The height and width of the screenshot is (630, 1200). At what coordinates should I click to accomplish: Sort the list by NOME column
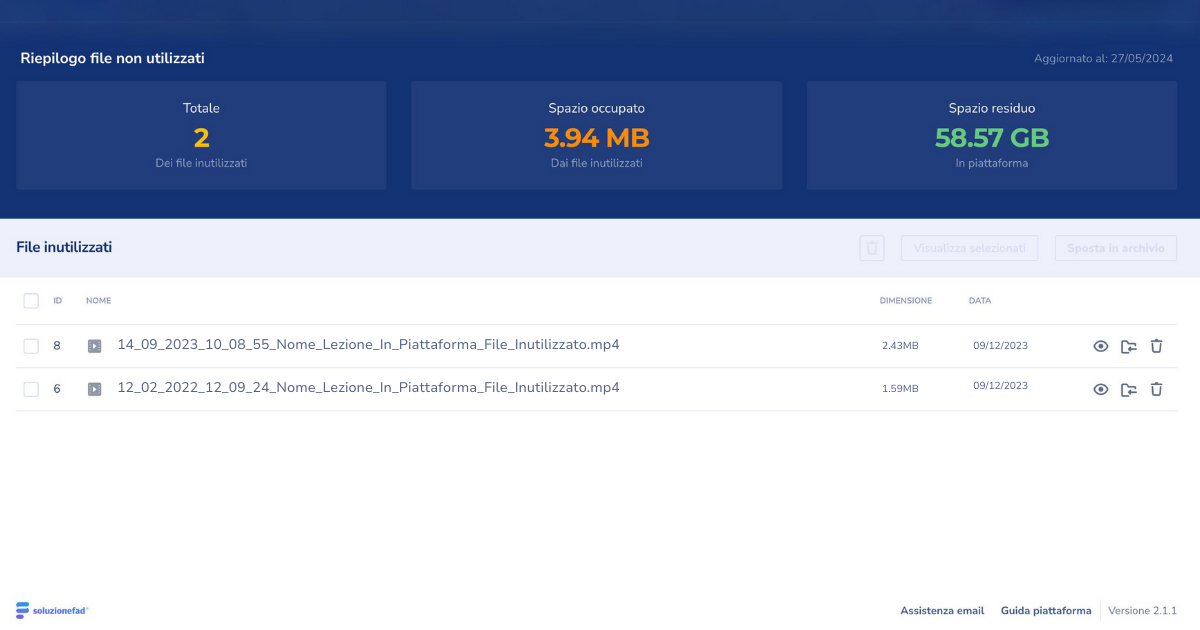coord(98,301)
